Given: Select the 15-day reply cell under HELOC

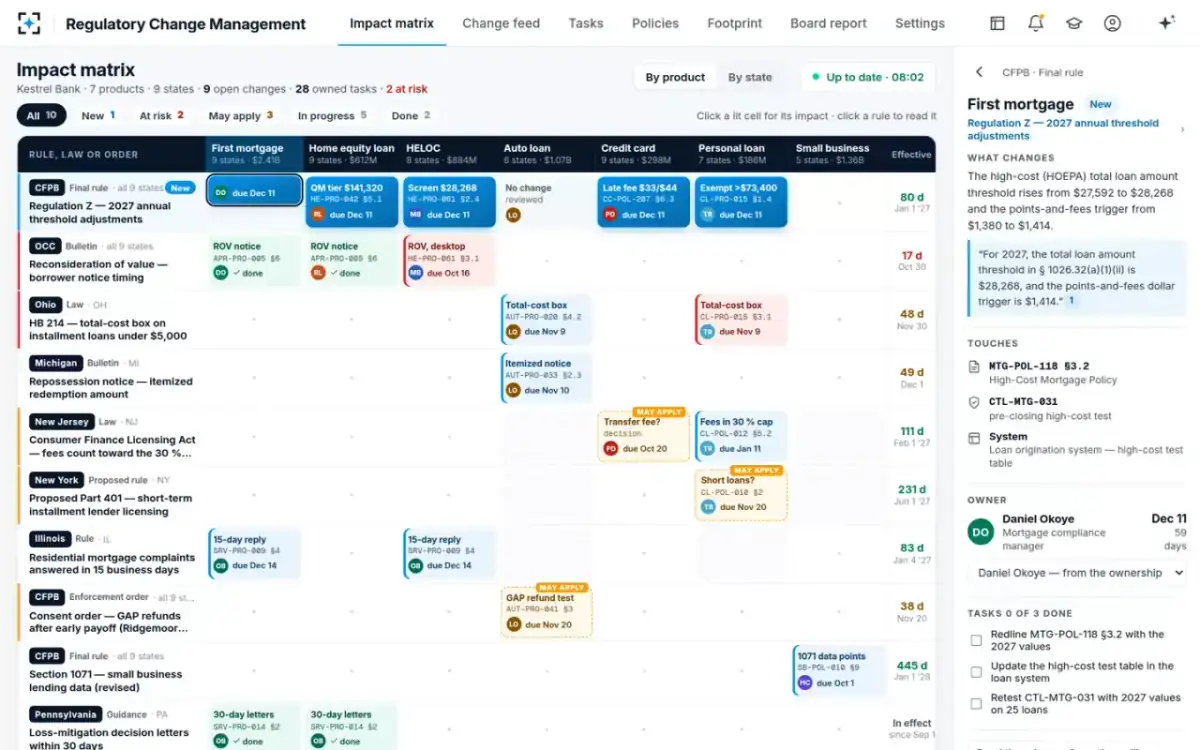Looking at the screenshot, I should [x=449, y=552].
